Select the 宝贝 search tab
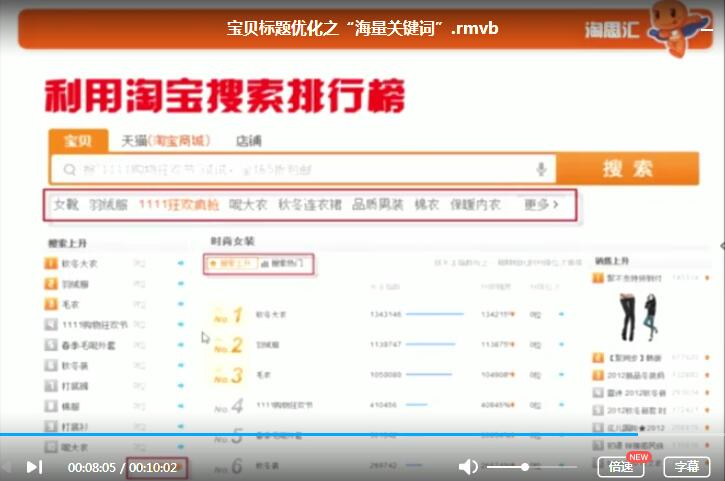The height and width of the screenshot is (481, 725). coord(78,141)
